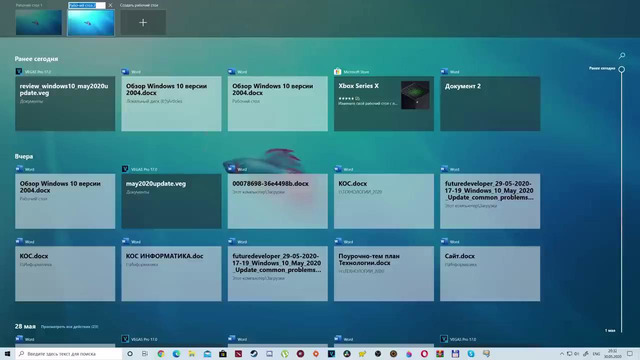The height and width of the screenshot is (360, 640).
Task: Click timeline slider handle at top
Action: coord(622,69)
